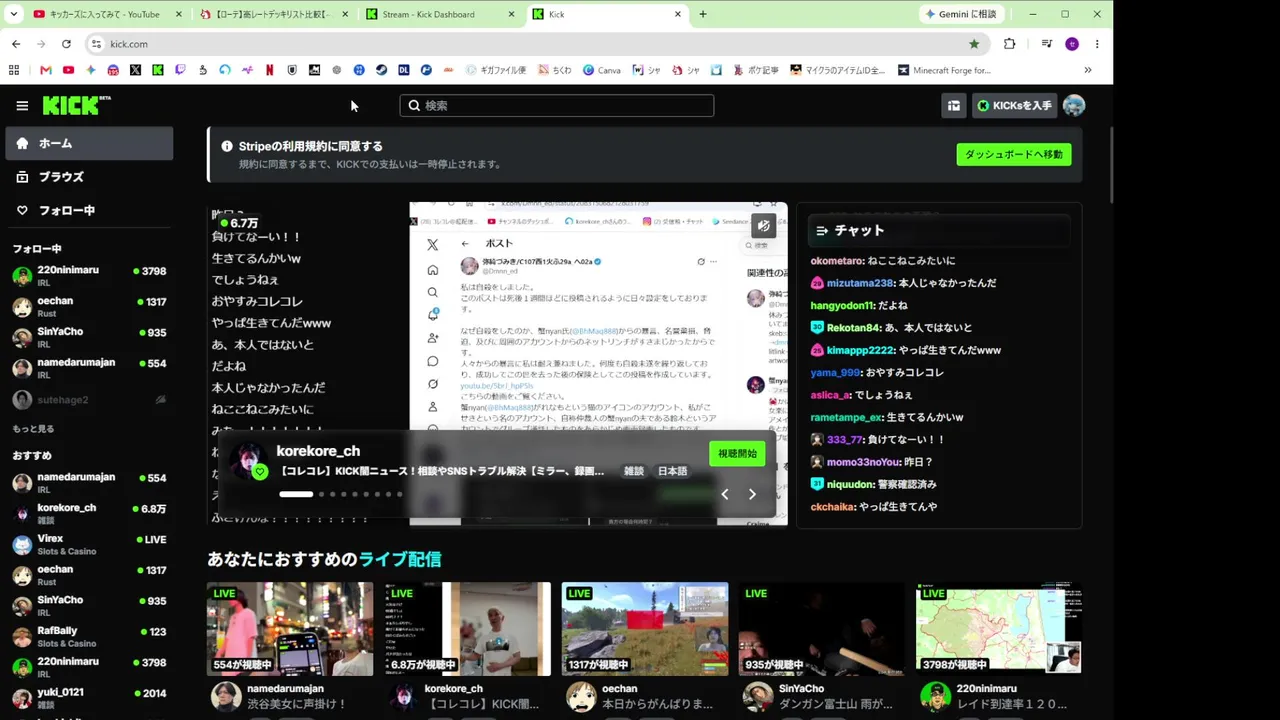Open Gemini に相談 button

[961, 14]
